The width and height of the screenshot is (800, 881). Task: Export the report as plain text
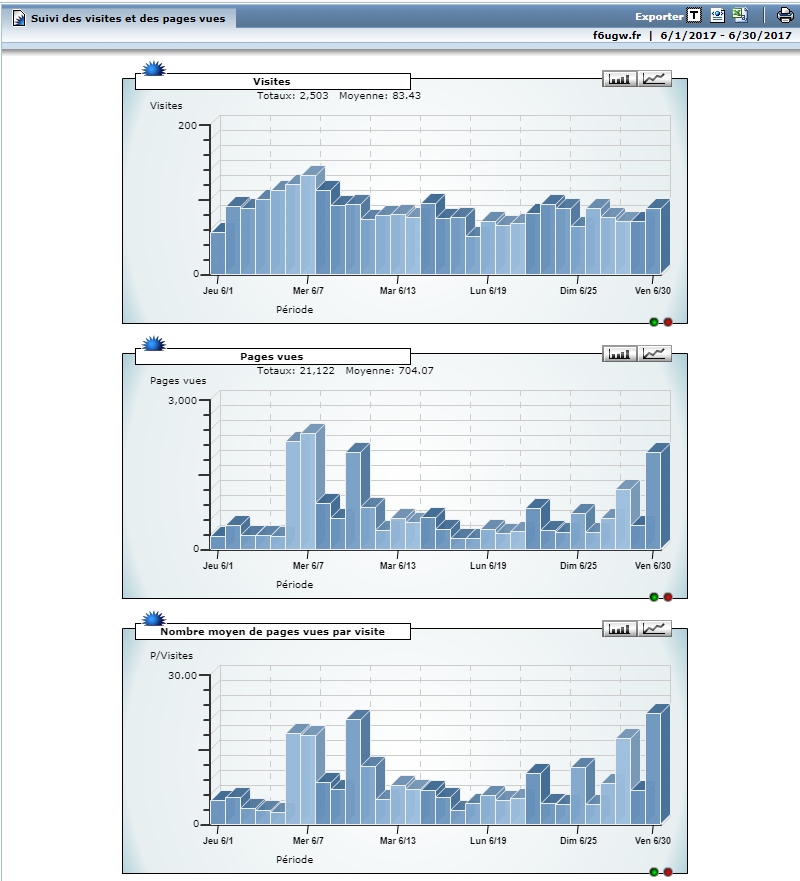[694, 16]
